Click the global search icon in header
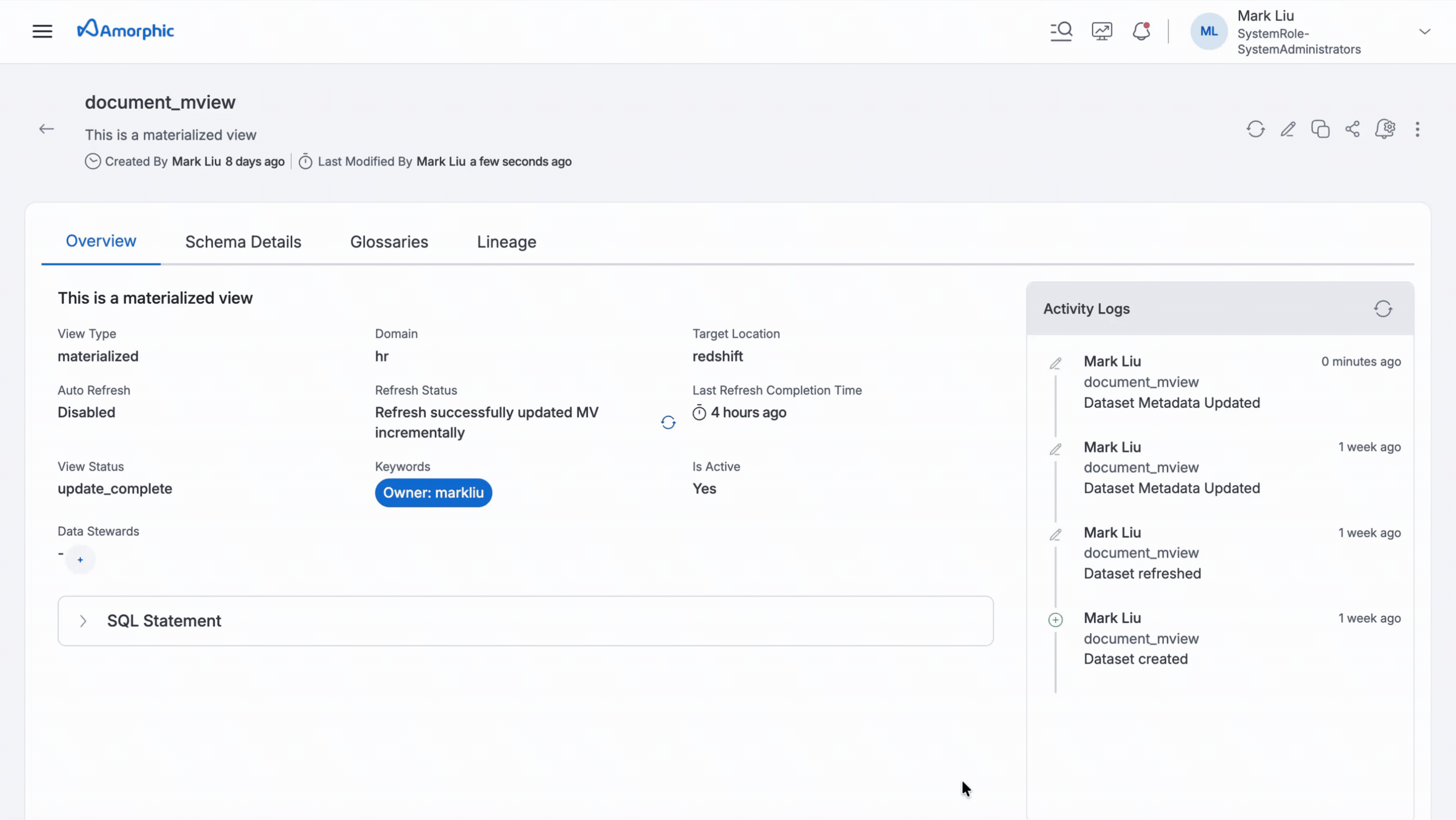This screenshot has height=820, width=1456. pos(1061,31)
